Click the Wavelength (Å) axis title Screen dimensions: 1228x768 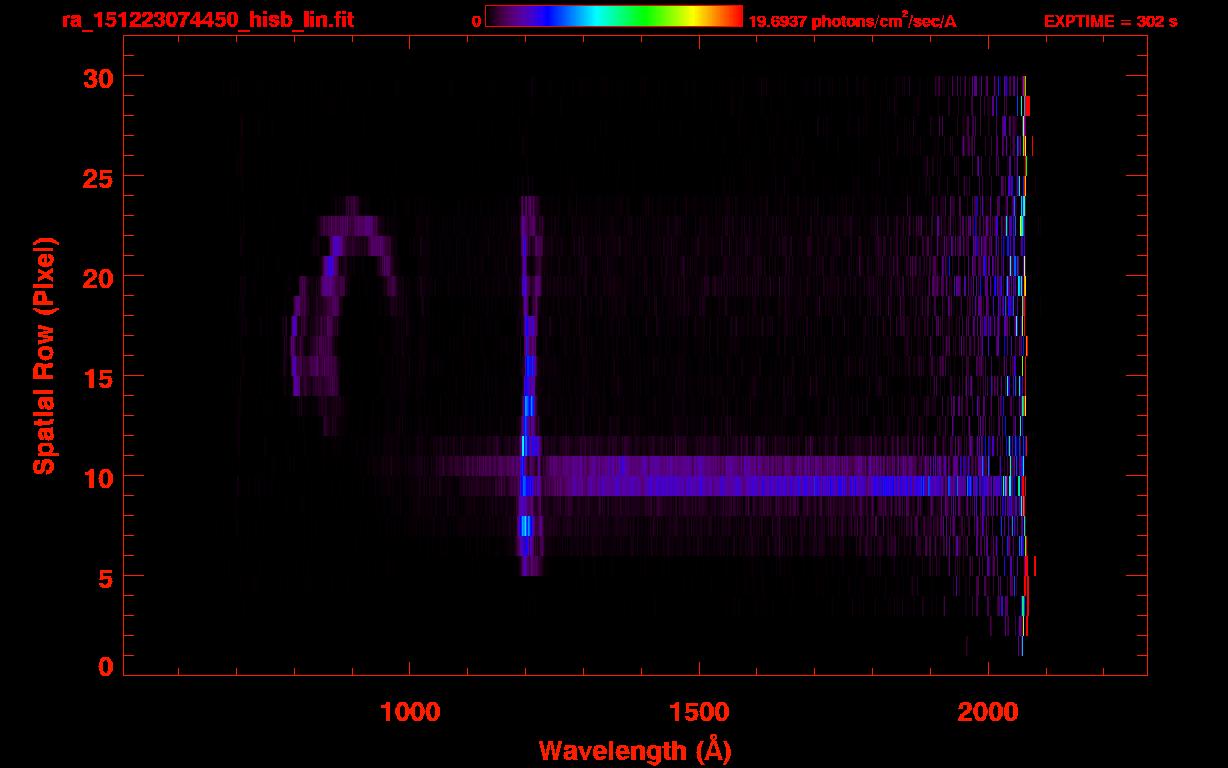635,750
